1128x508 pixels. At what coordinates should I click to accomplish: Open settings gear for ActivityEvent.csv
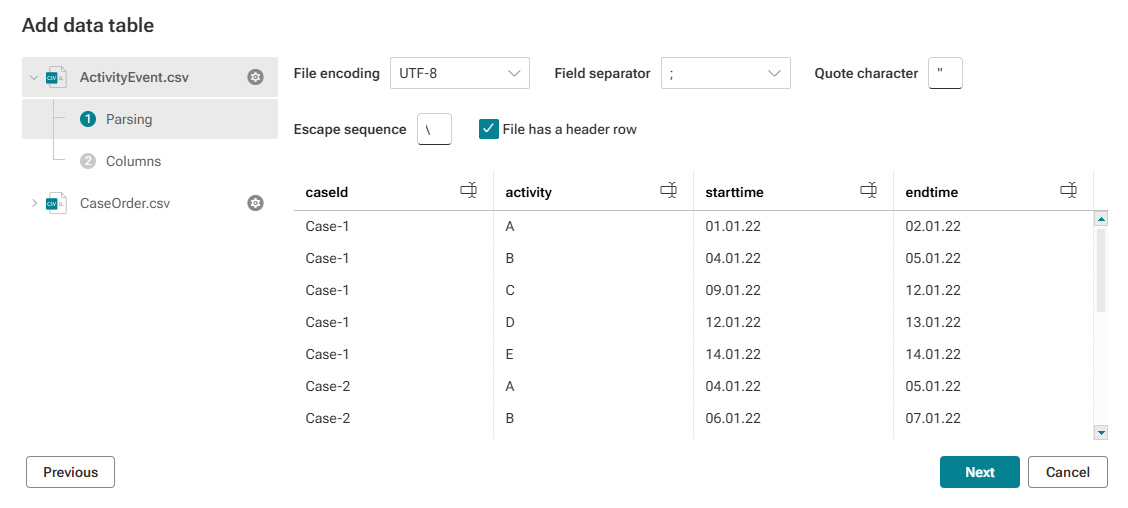click(x=255, y=77)
